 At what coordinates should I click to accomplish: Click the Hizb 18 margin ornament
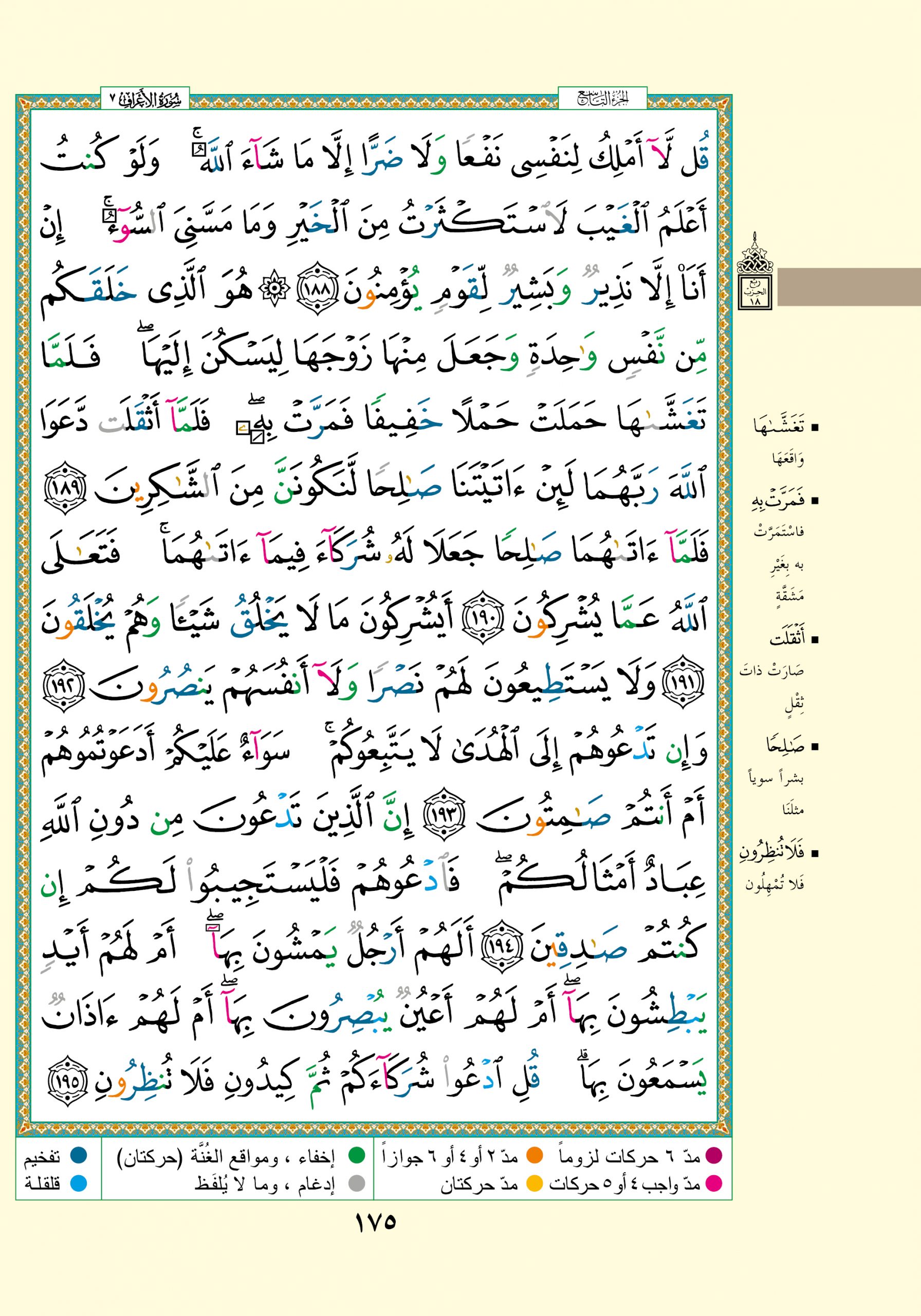[755, 274]
